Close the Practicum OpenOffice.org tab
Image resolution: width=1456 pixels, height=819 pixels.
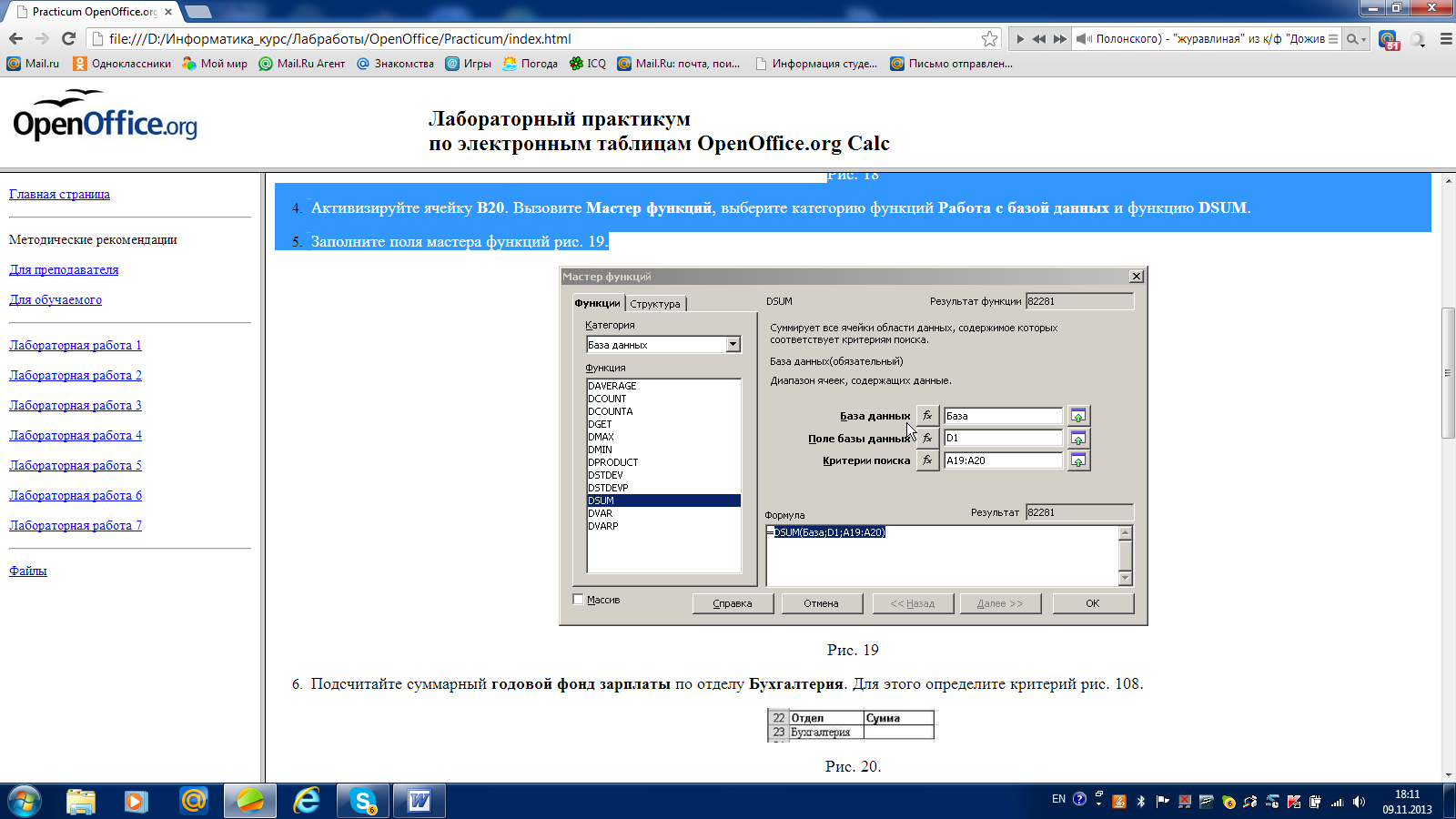click(168, 12)
